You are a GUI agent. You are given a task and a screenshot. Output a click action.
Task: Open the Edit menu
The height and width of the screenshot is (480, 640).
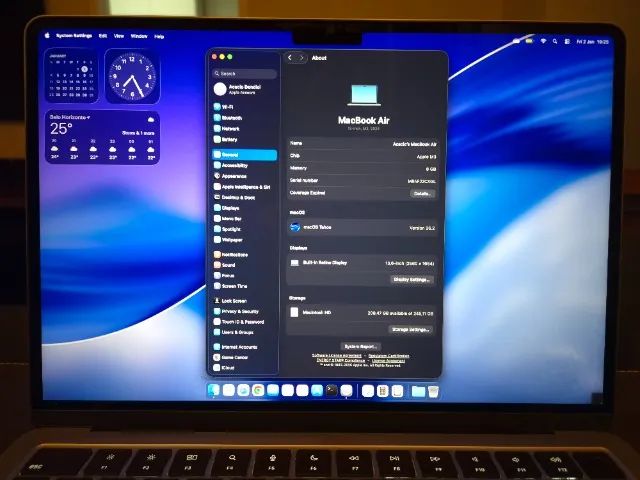click(x=103, y=36)
